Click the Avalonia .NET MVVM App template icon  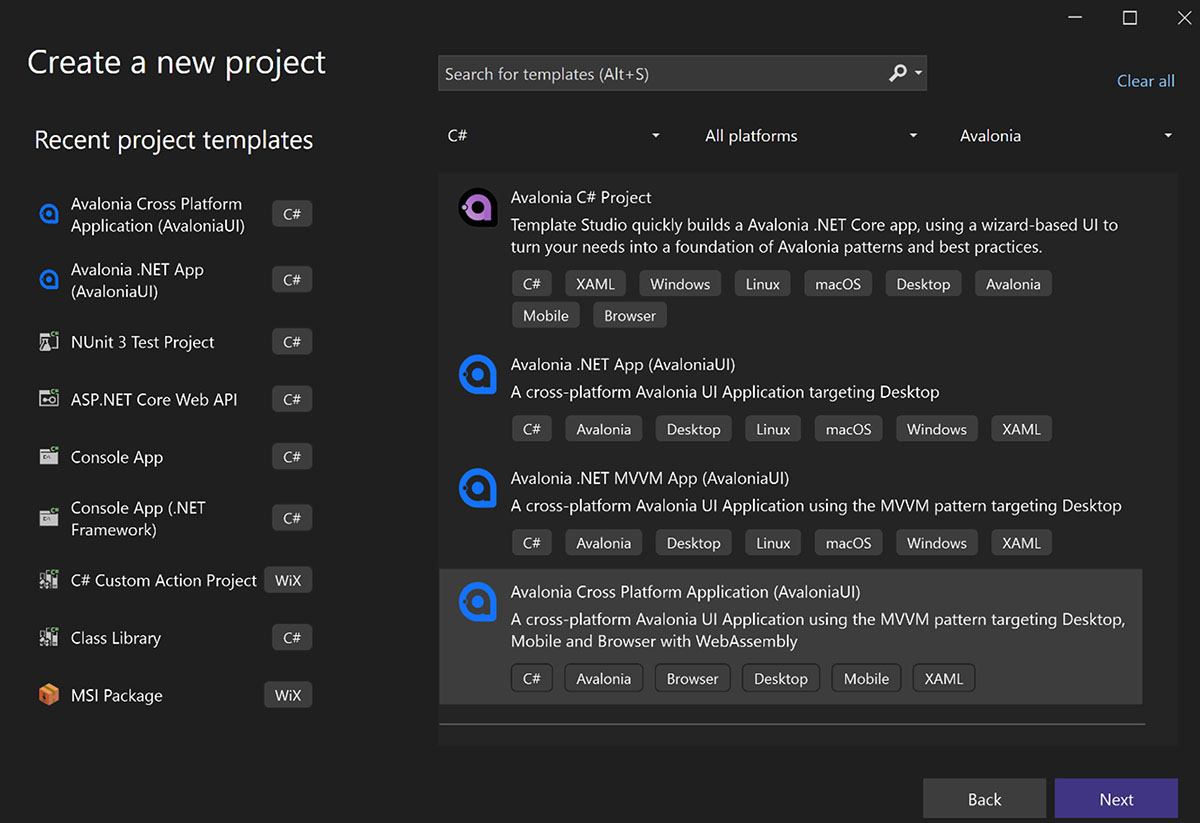(x=477, y=488)
